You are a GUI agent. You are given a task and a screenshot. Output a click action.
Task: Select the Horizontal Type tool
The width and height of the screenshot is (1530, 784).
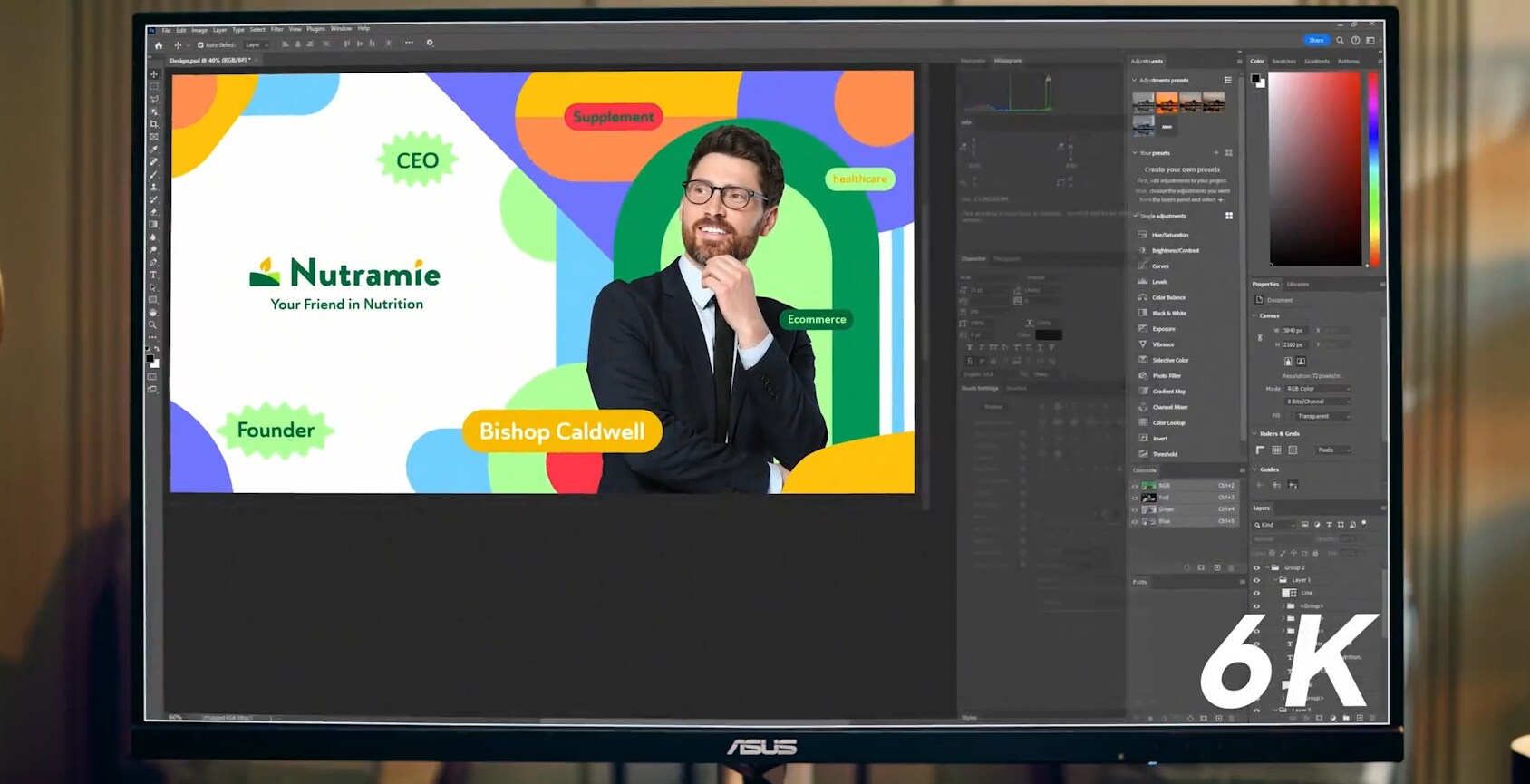point(153,275)
